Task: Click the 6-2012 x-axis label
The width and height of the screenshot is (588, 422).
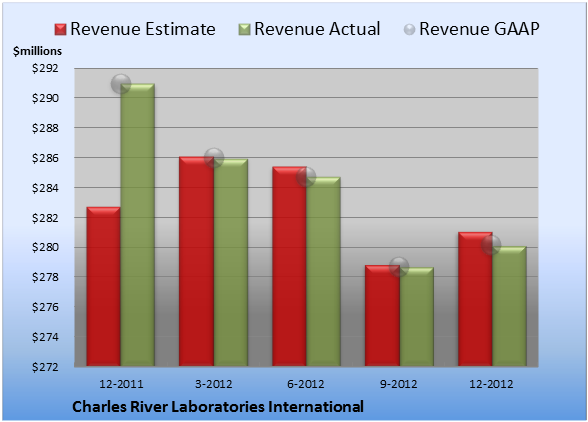Action: [306, 384]
